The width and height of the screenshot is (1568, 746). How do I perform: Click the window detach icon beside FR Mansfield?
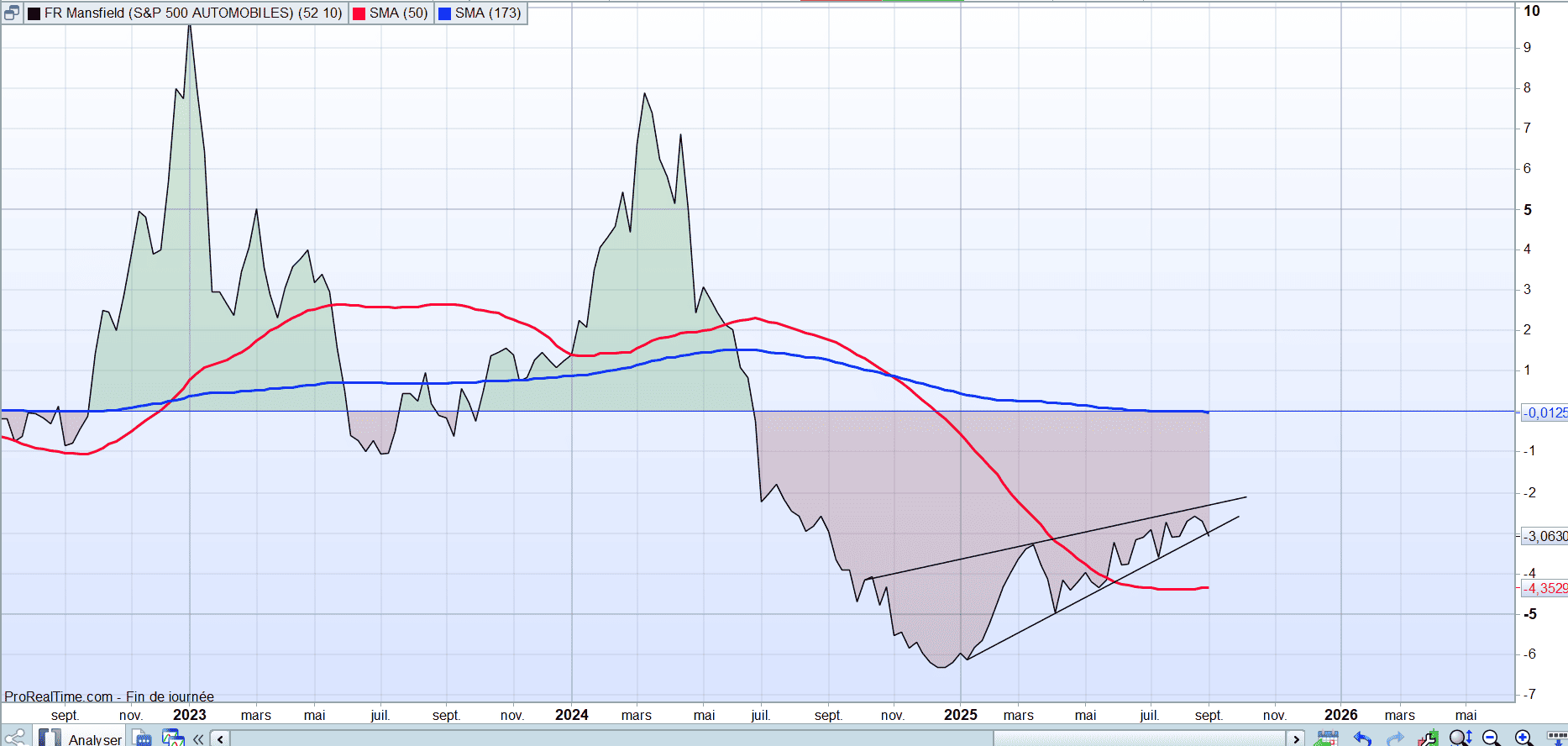tap(12, 13)
